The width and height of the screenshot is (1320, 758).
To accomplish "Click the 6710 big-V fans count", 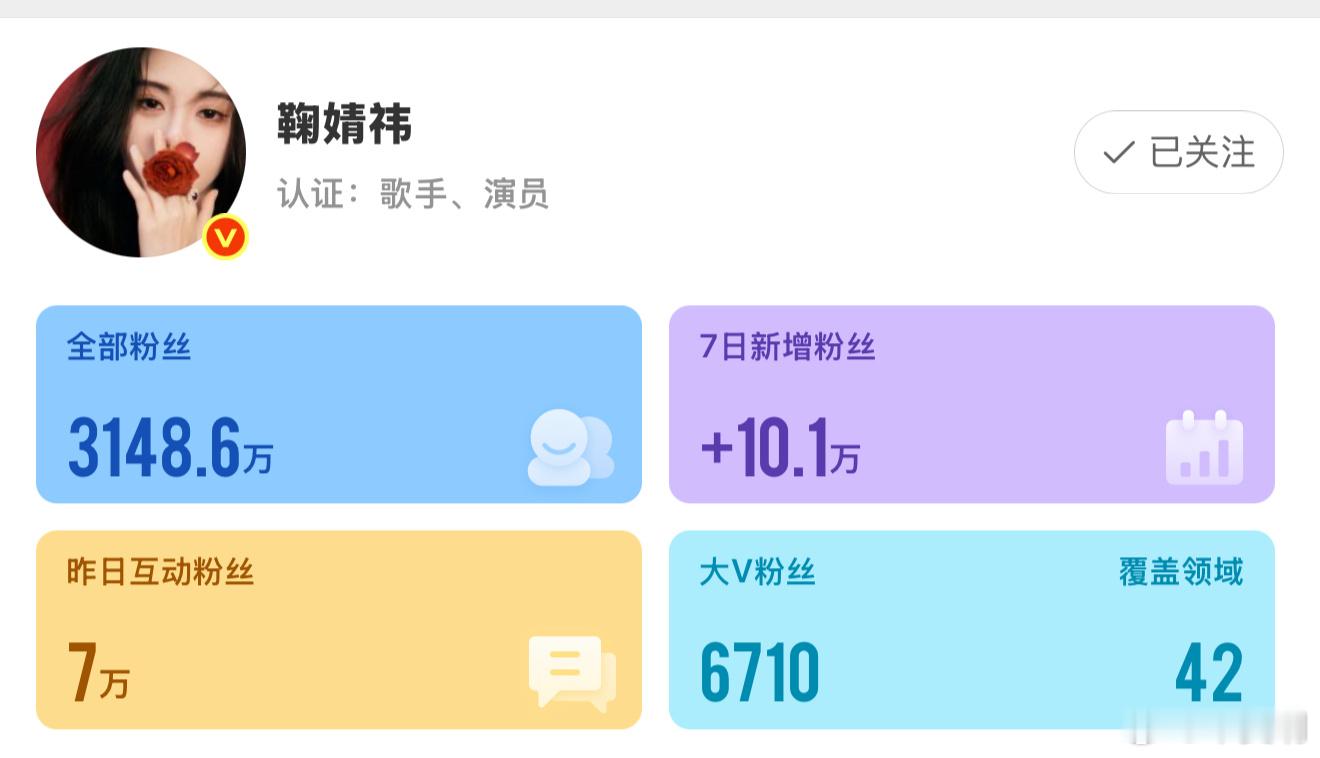I will 760,673.
